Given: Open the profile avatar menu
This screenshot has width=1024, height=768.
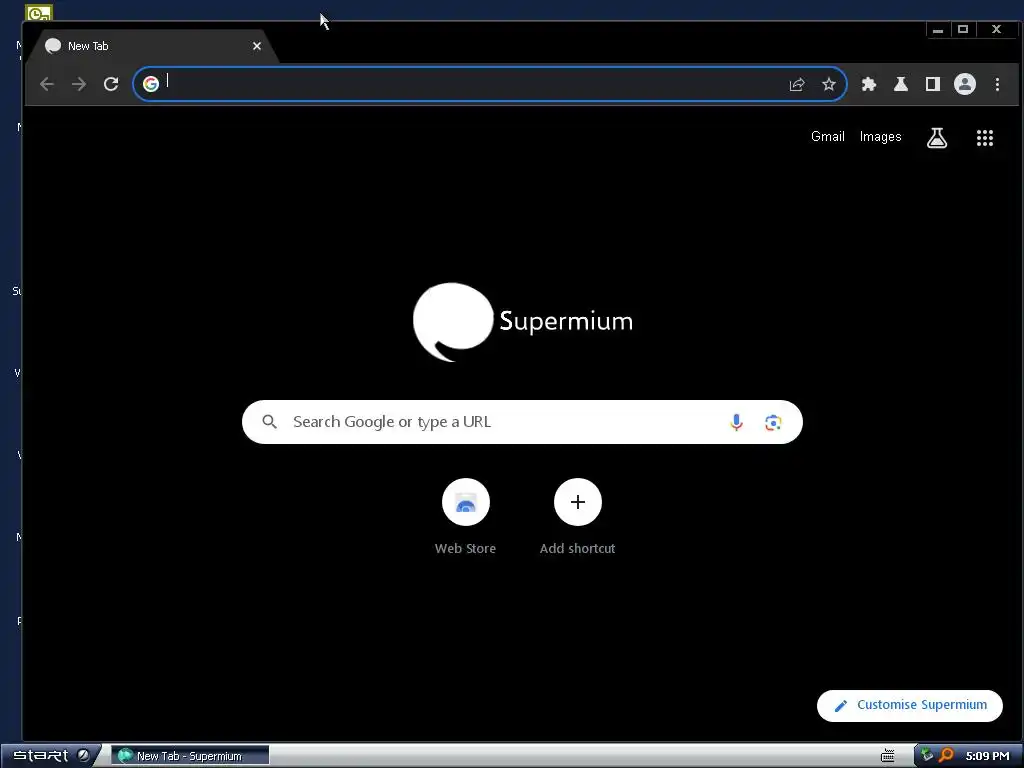Looking at the screenshot, I should (965, 84).
